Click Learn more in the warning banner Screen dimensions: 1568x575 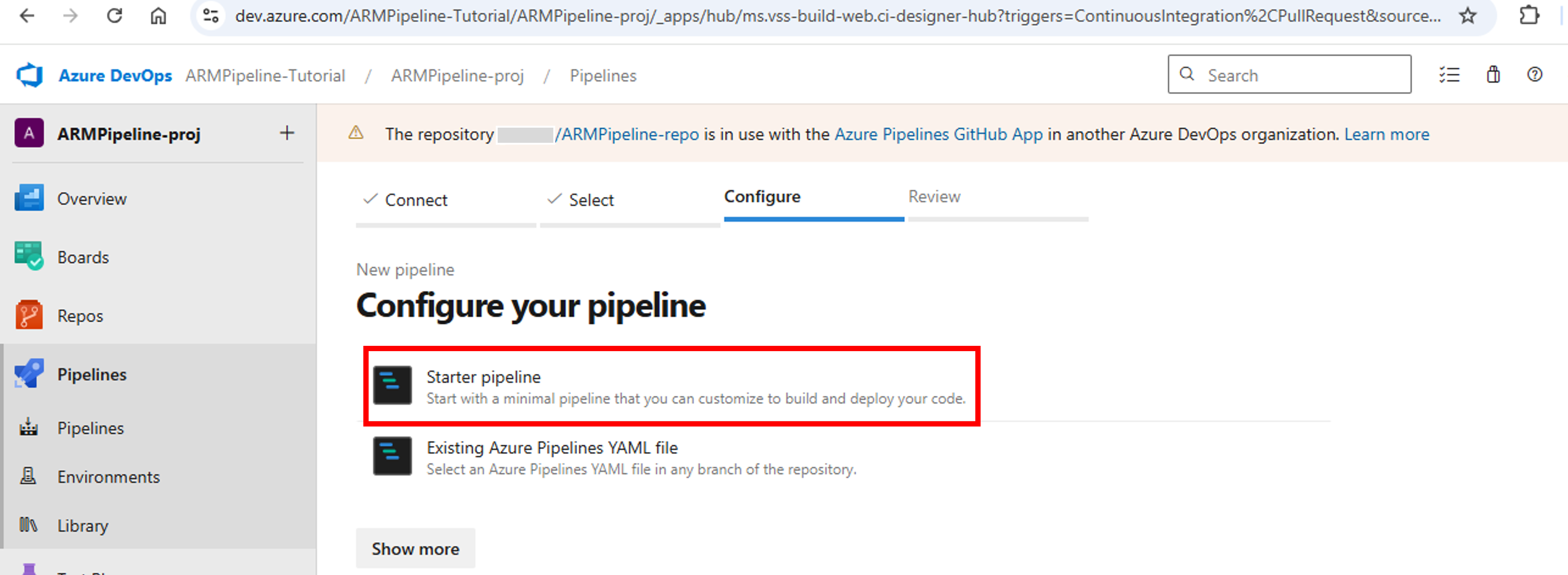1387,134
